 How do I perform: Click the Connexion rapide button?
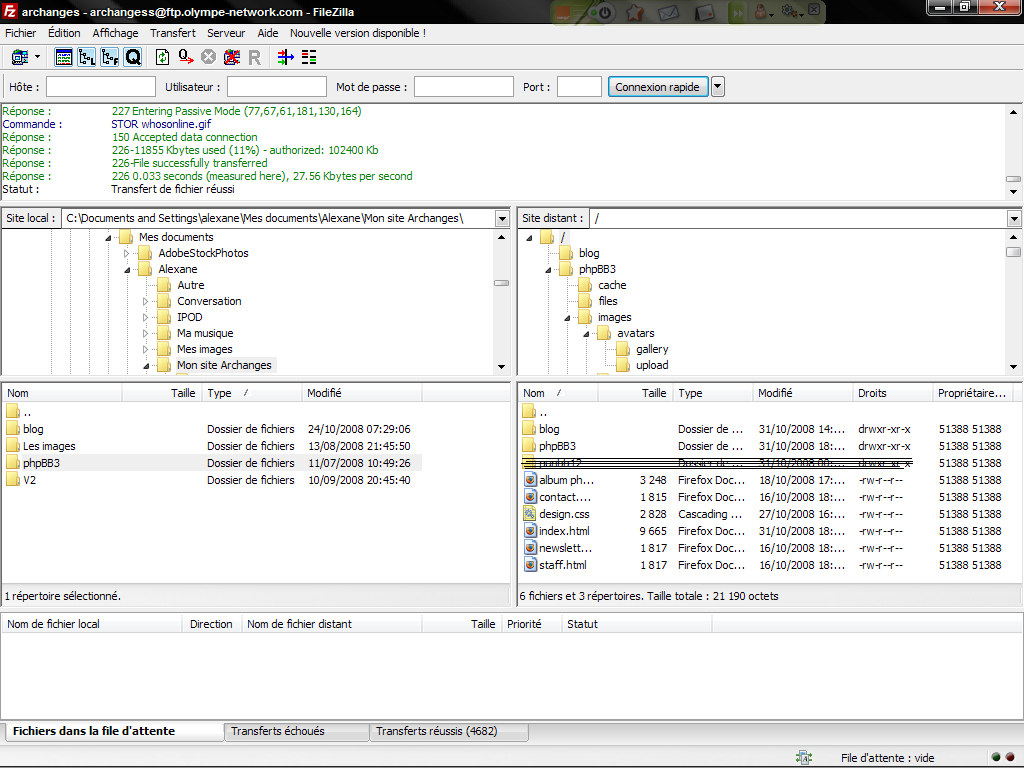click(x=657, y=87)
